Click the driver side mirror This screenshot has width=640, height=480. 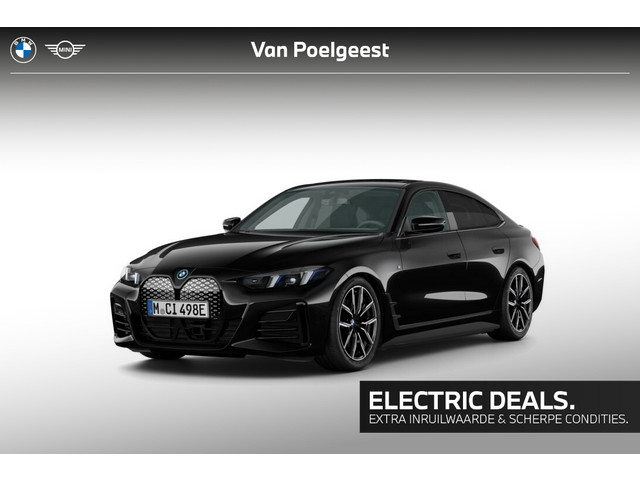coord(427,224)
